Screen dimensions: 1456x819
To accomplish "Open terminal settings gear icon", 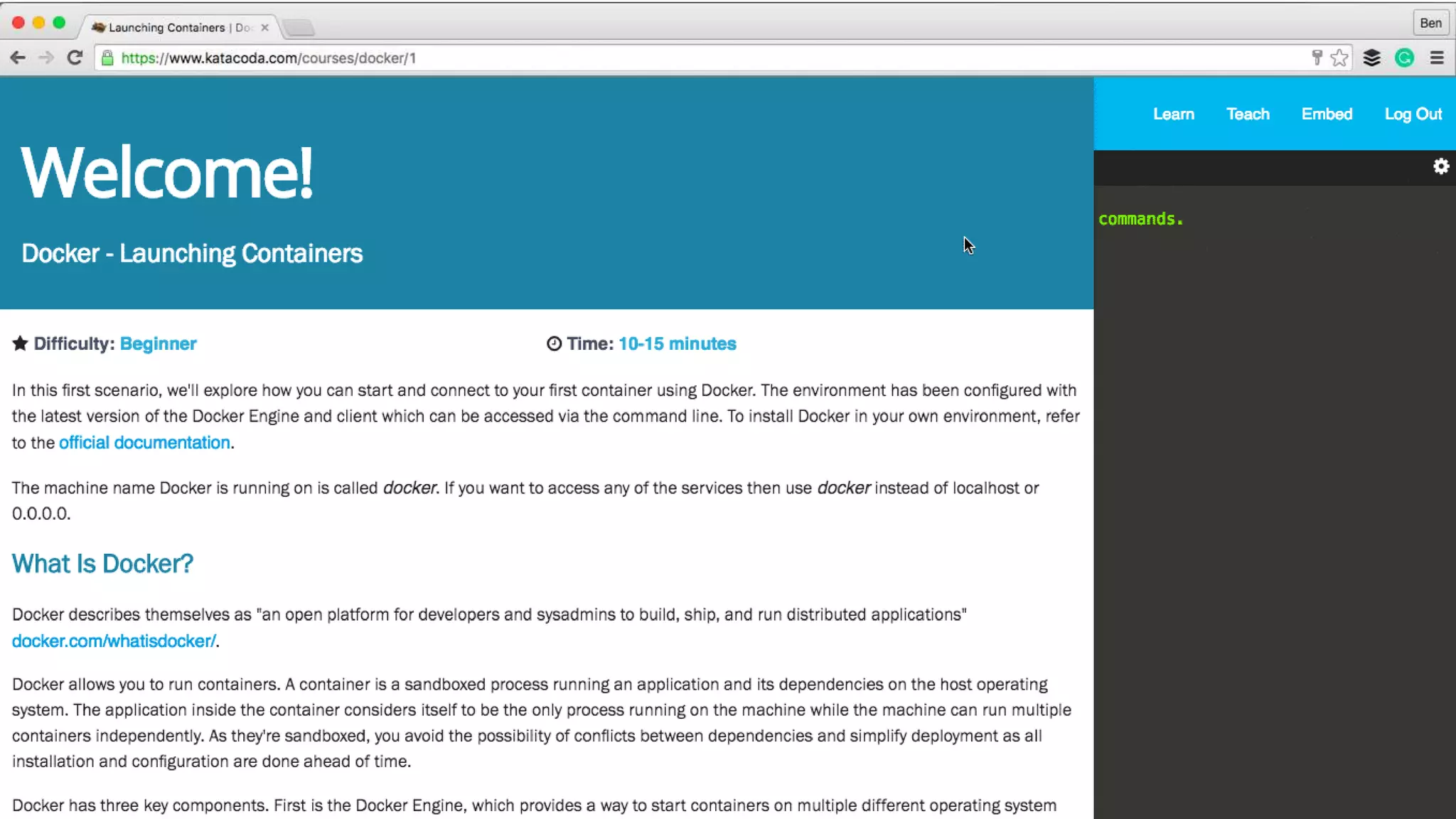I will [x=1440, y=166].
